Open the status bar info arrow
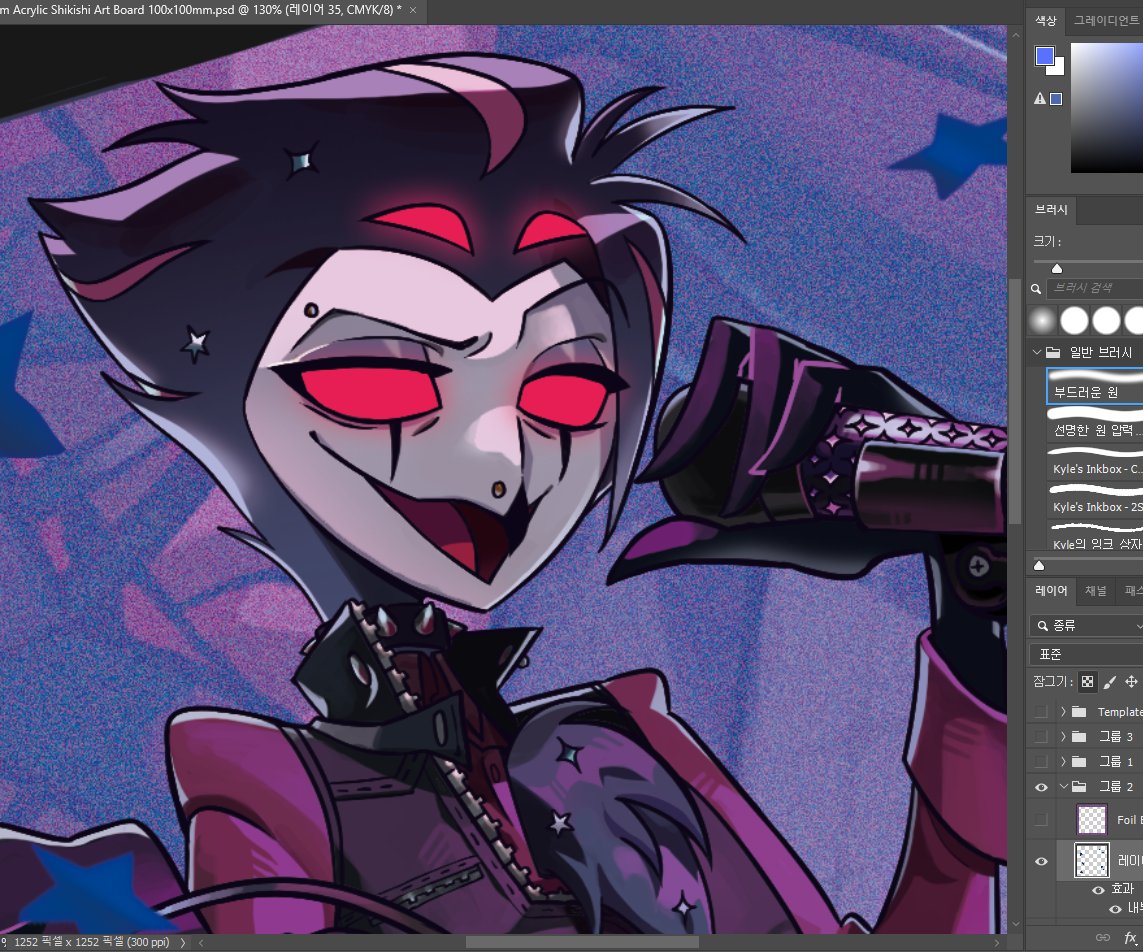The image size is (1143, 952). point(182,943)
